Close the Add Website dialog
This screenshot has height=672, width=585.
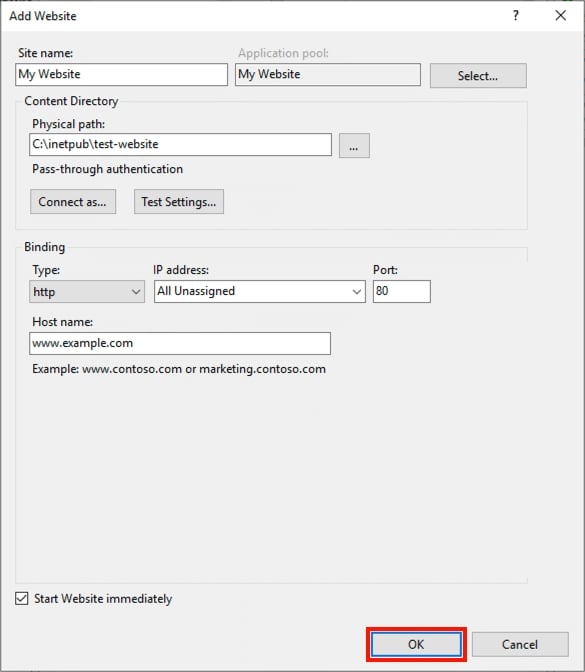tap(560, 16)
